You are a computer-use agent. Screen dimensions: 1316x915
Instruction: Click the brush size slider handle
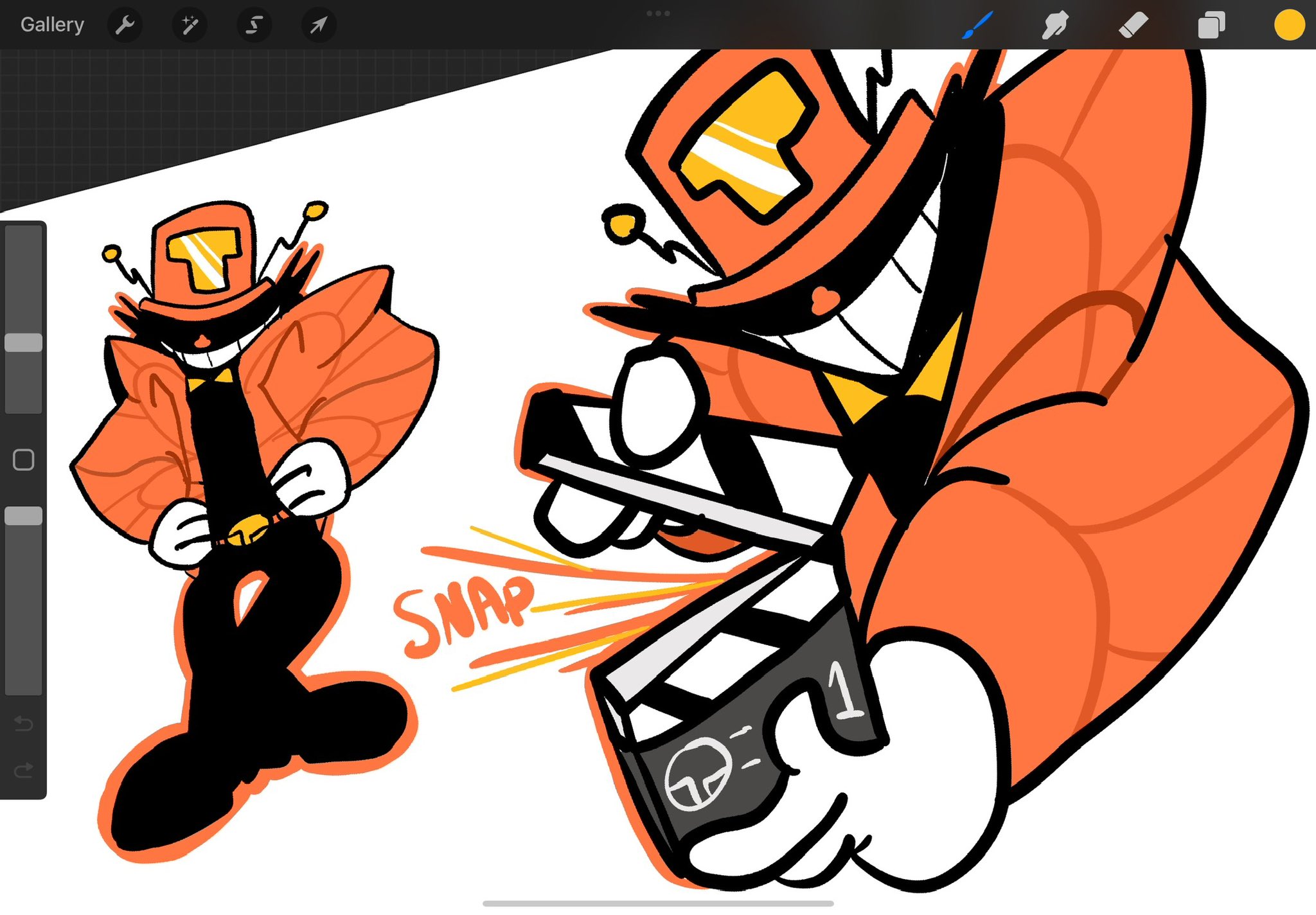point(24,342)
